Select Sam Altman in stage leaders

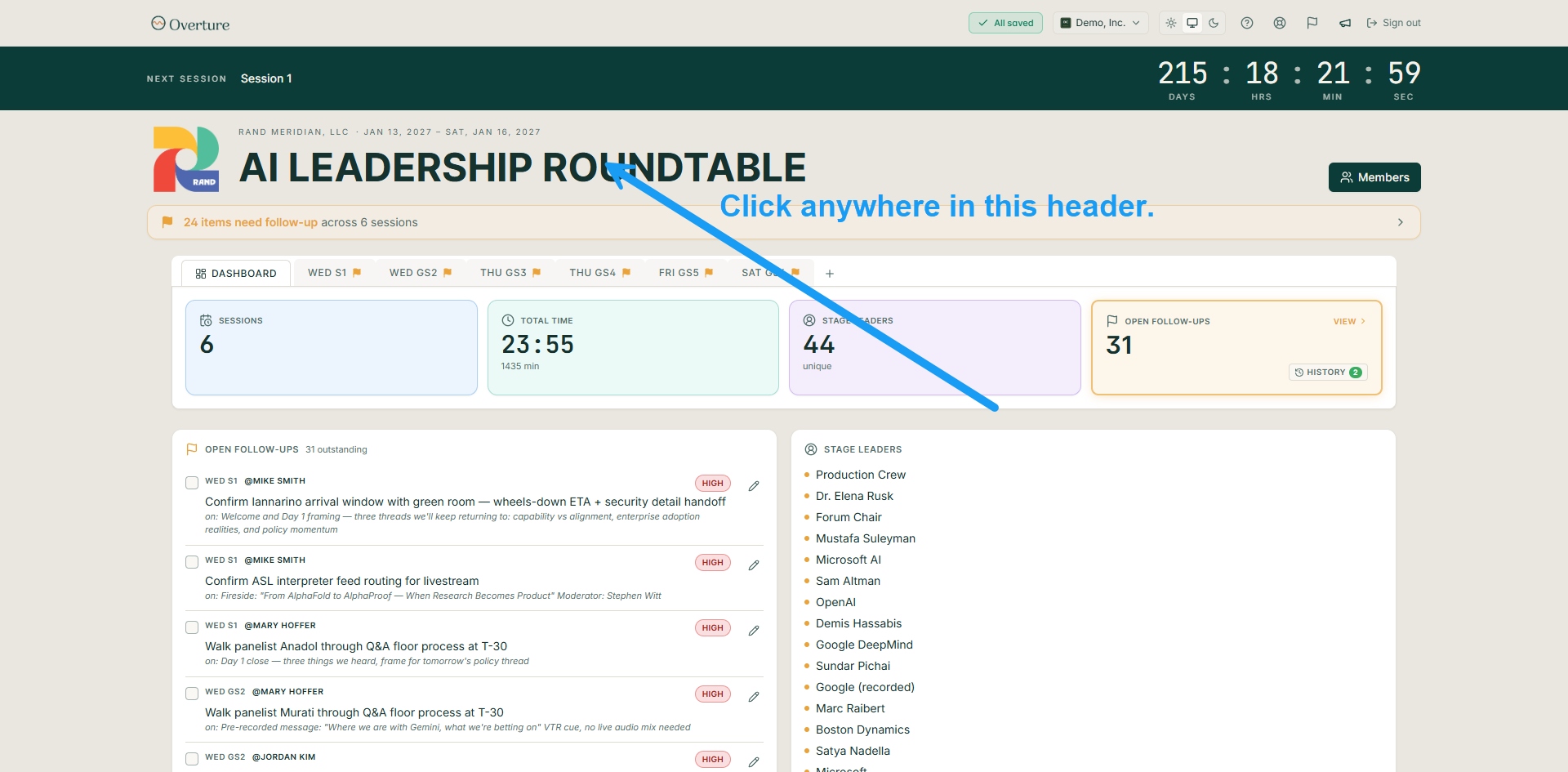848,581
